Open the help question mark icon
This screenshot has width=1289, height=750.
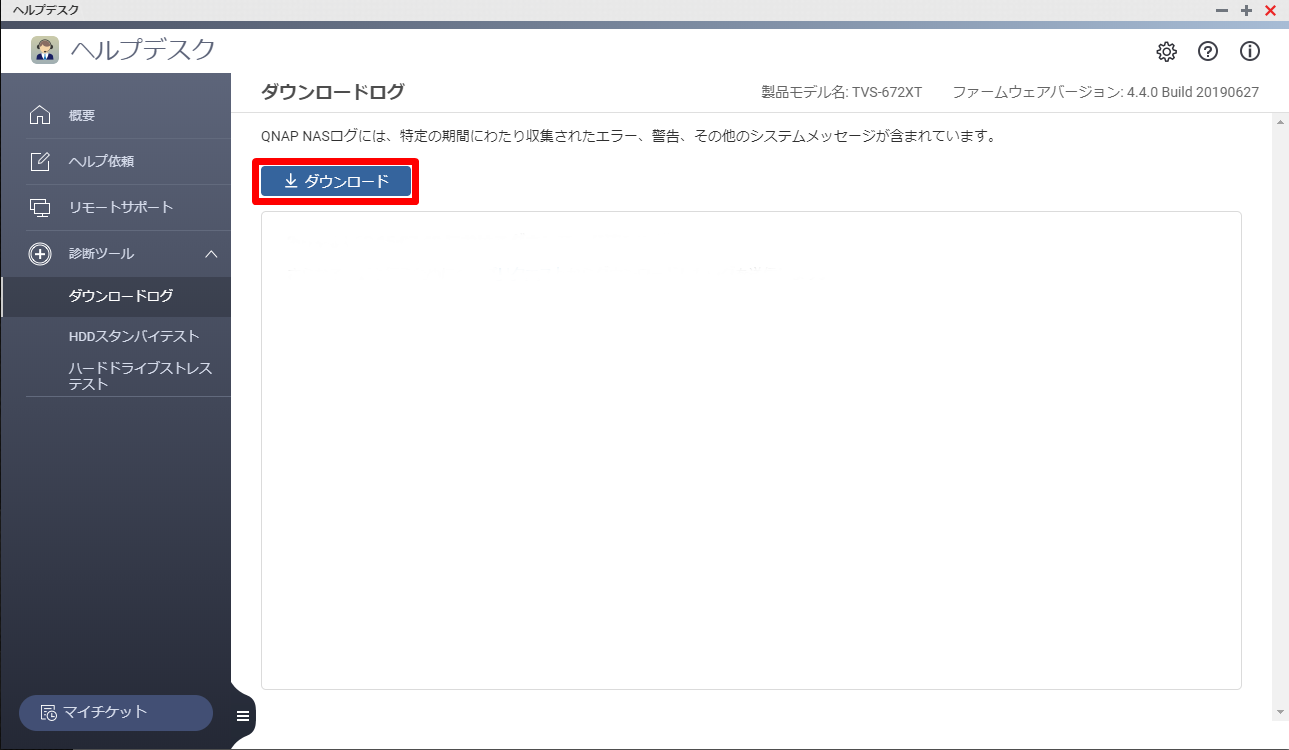1208,51
